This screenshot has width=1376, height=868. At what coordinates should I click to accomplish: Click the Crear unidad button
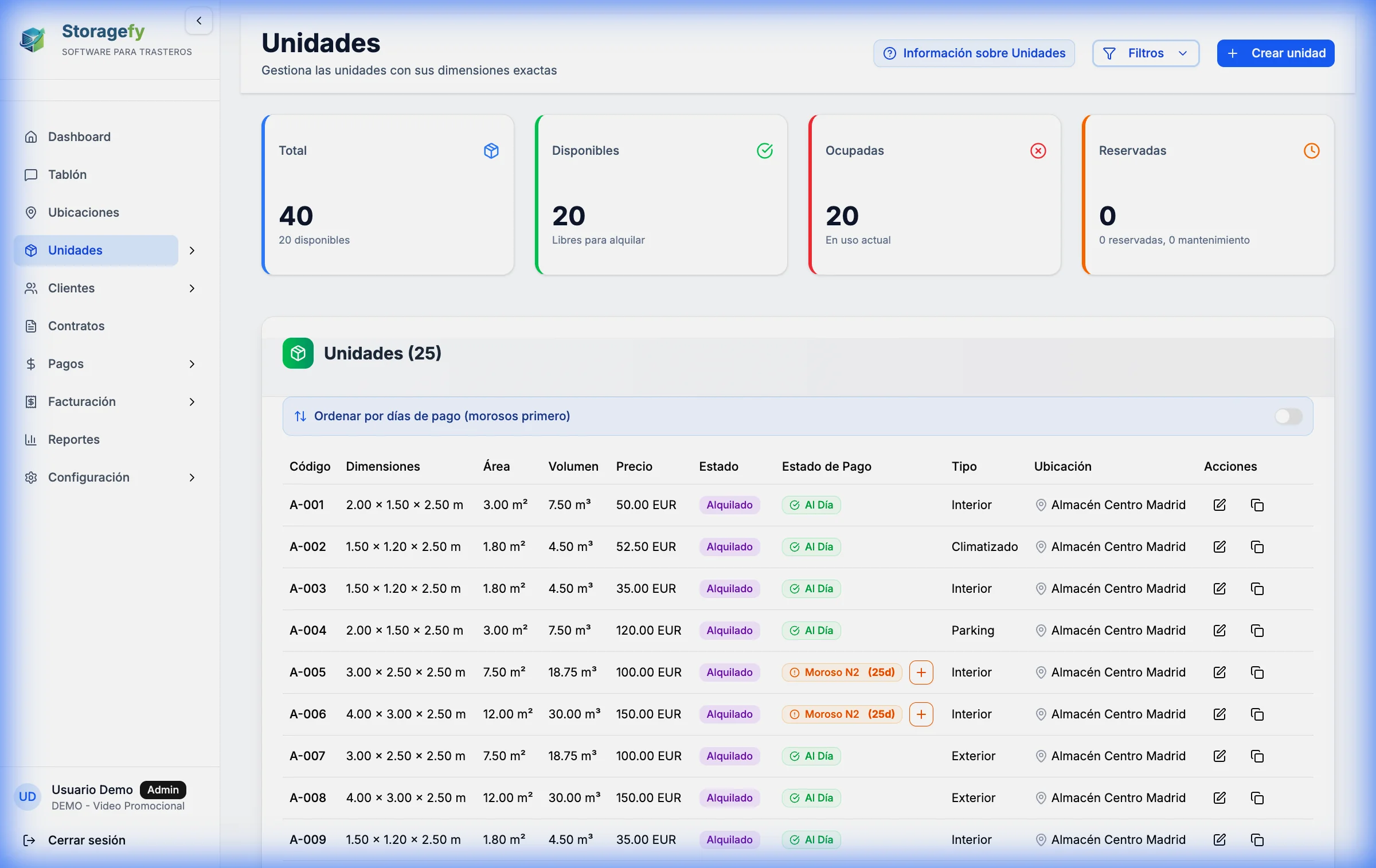1275,53
